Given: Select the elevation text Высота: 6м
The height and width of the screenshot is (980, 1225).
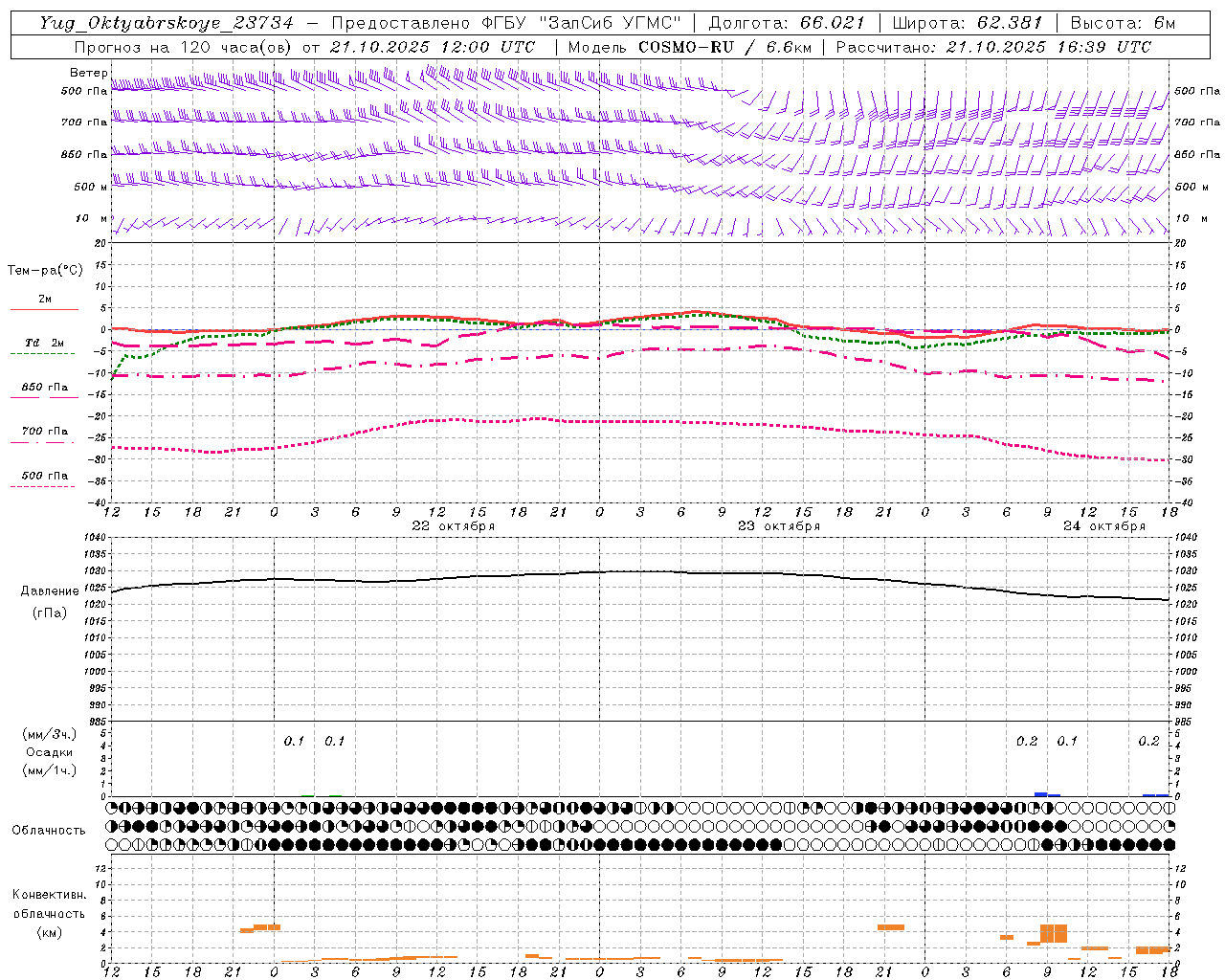Looking at the screenshot, I should coord(1123,23).
